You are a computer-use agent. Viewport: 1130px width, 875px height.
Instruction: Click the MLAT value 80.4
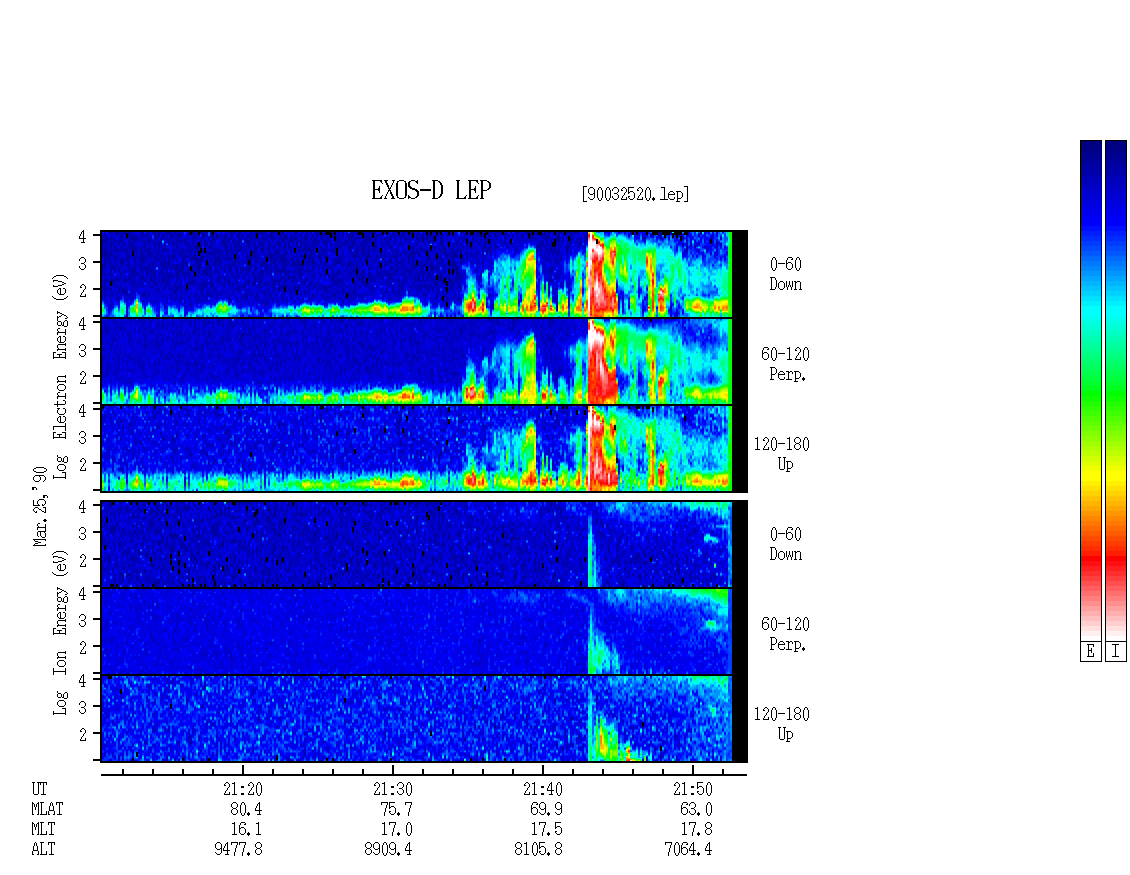pyautogui.click(x=246, y=809)
